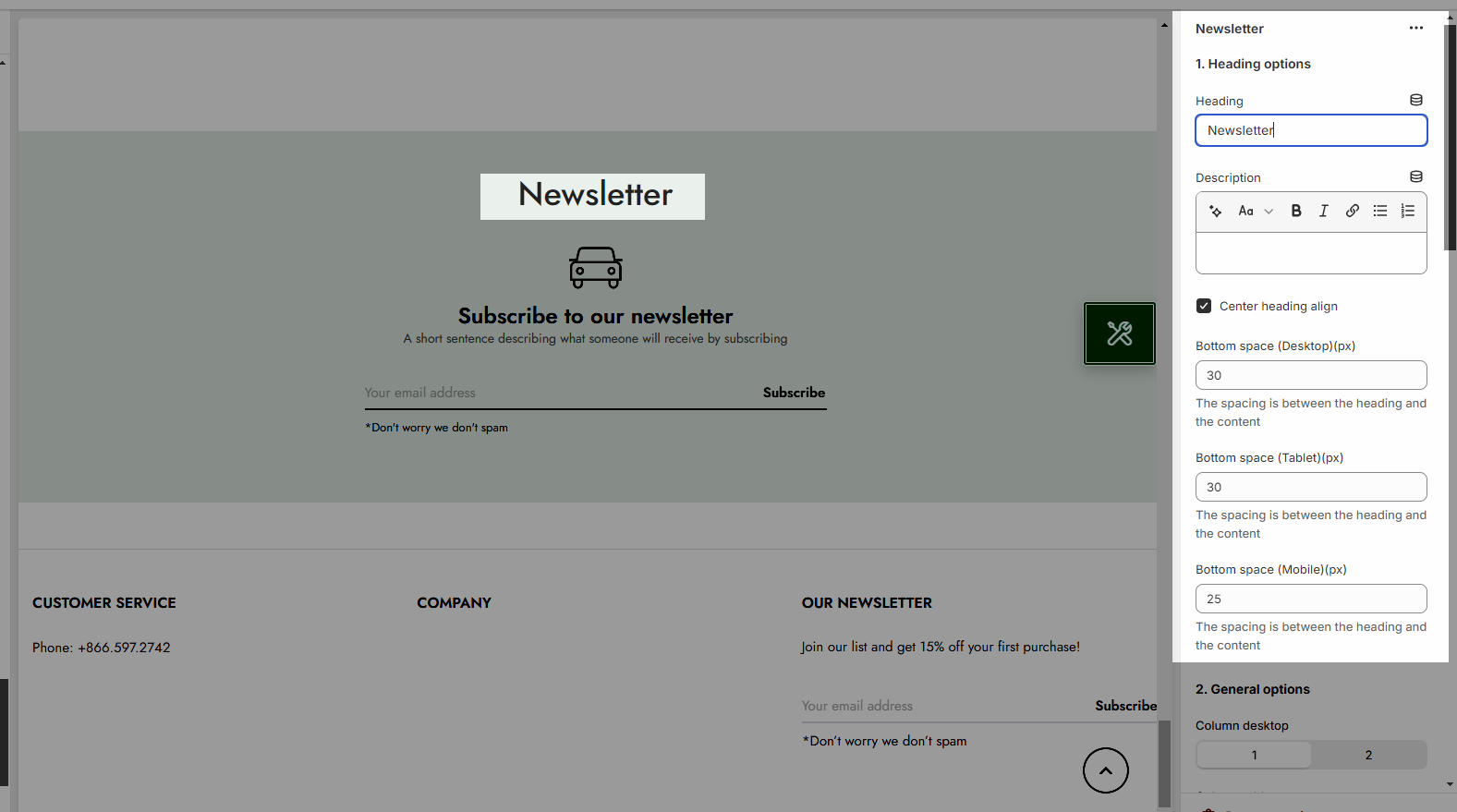Click the '15% off your first purchase' text
This screenshot has height=812, width=1457.
(1000, 647)
